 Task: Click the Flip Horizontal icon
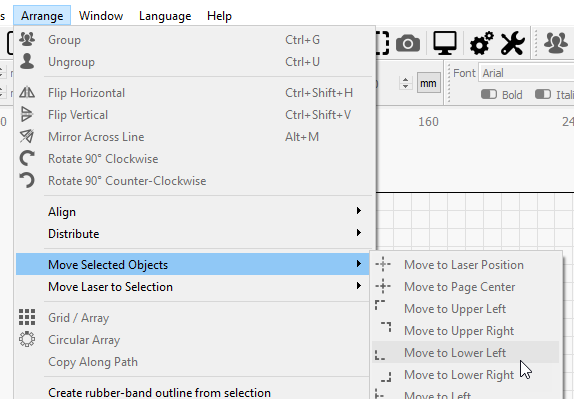click(x=27, y=92)
